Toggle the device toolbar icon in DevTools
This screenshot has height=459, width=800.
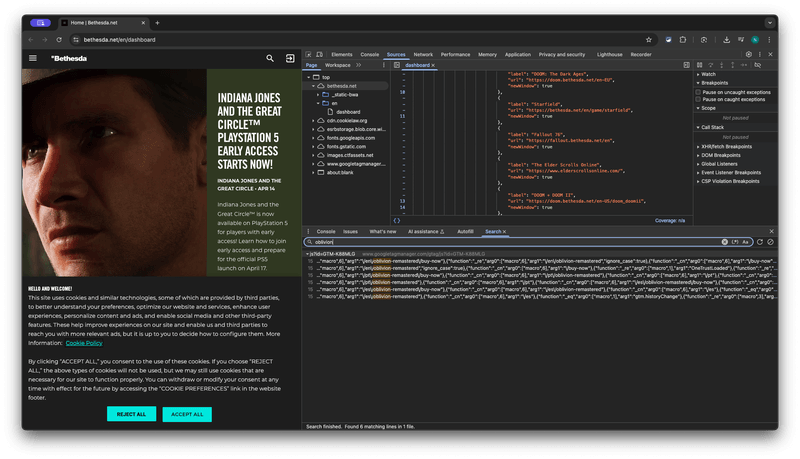(x=322, y=54)
